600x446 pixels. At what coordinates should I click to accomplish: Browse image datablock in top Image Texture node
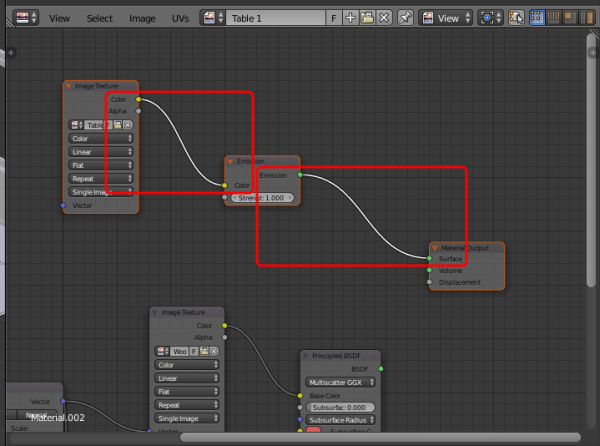point(77,125)
